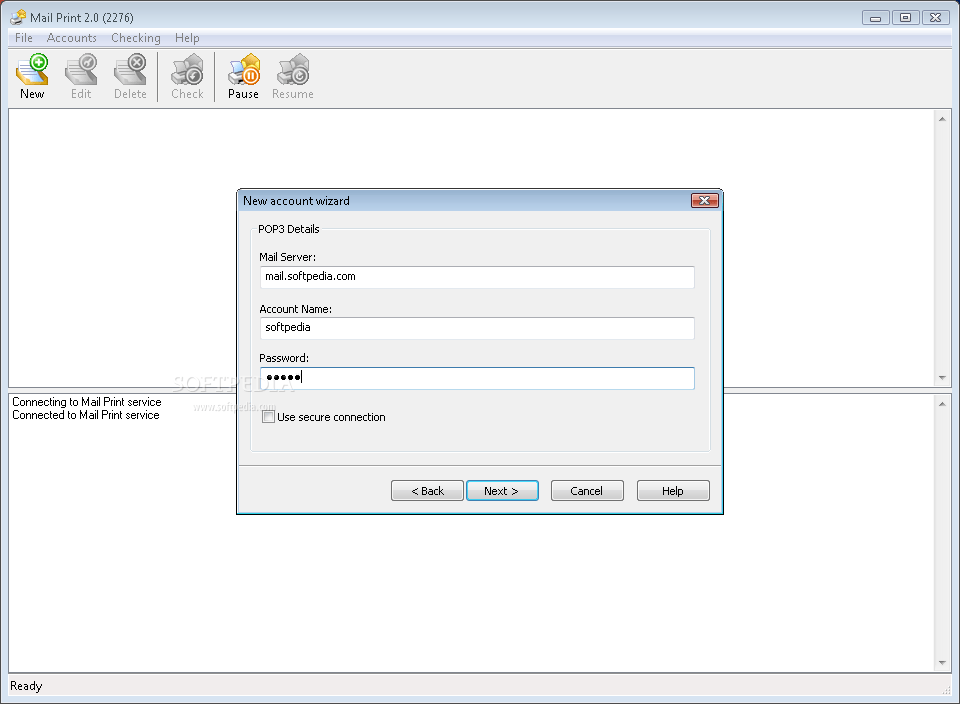Image resolution: width=960 pixels, height=704 pixels.
Task: Close the Mail Print main window
Action: coord(935,18)
